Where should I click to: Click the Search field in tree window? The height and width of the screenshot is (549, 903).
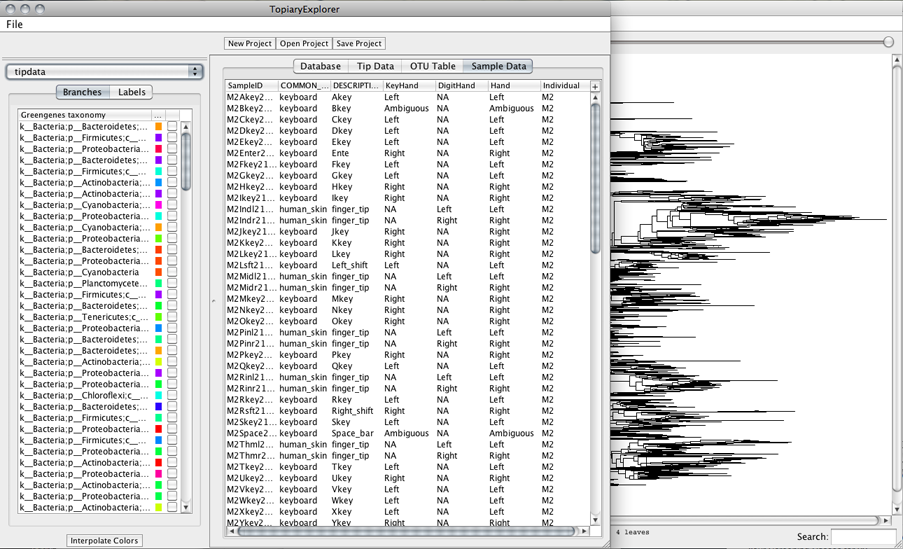[x=863, y=536]
